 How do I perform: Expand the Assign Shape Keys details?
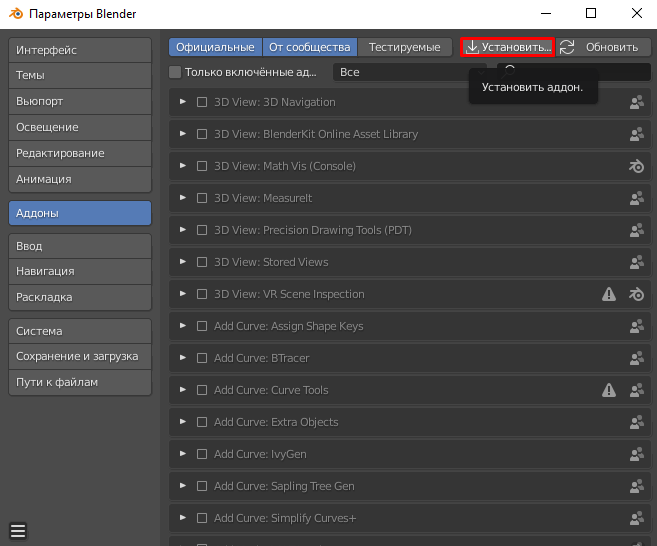(183, 326)
